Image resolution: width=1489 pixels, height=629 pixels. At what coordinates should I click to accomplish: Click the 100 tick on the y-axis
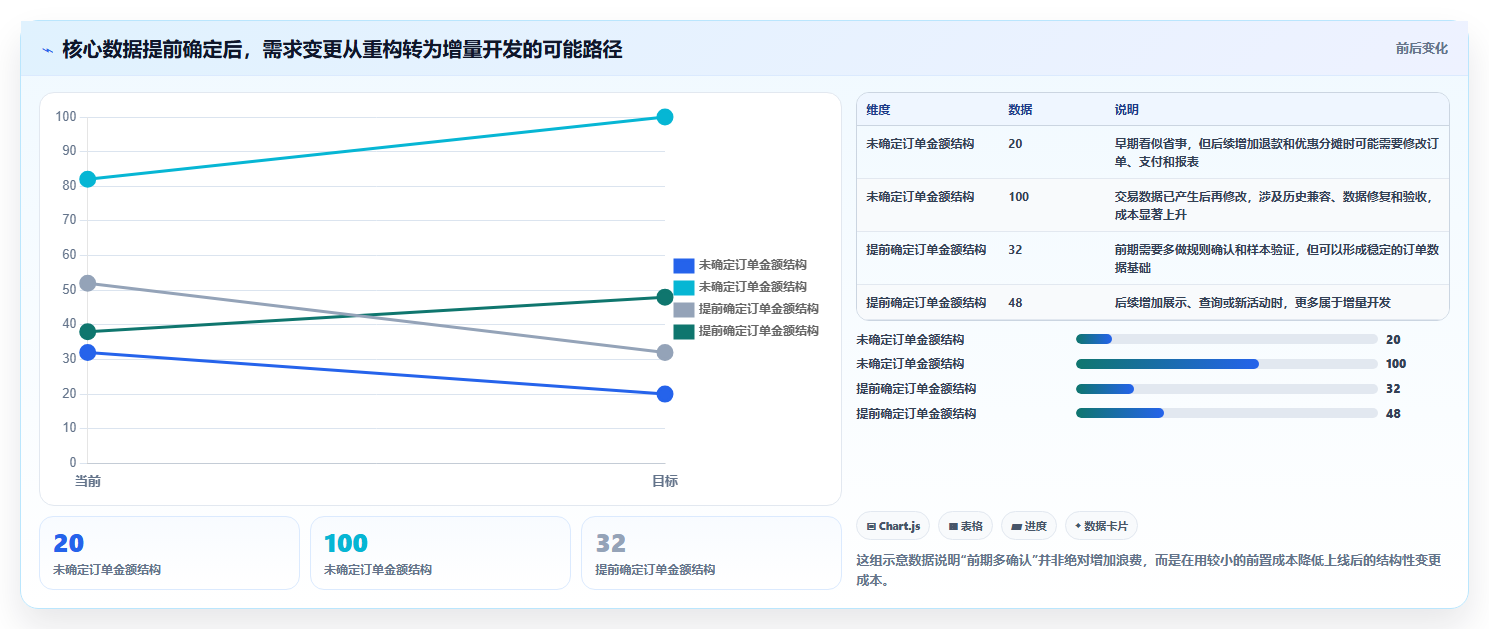pyautogui.click(x=66, y=117)
